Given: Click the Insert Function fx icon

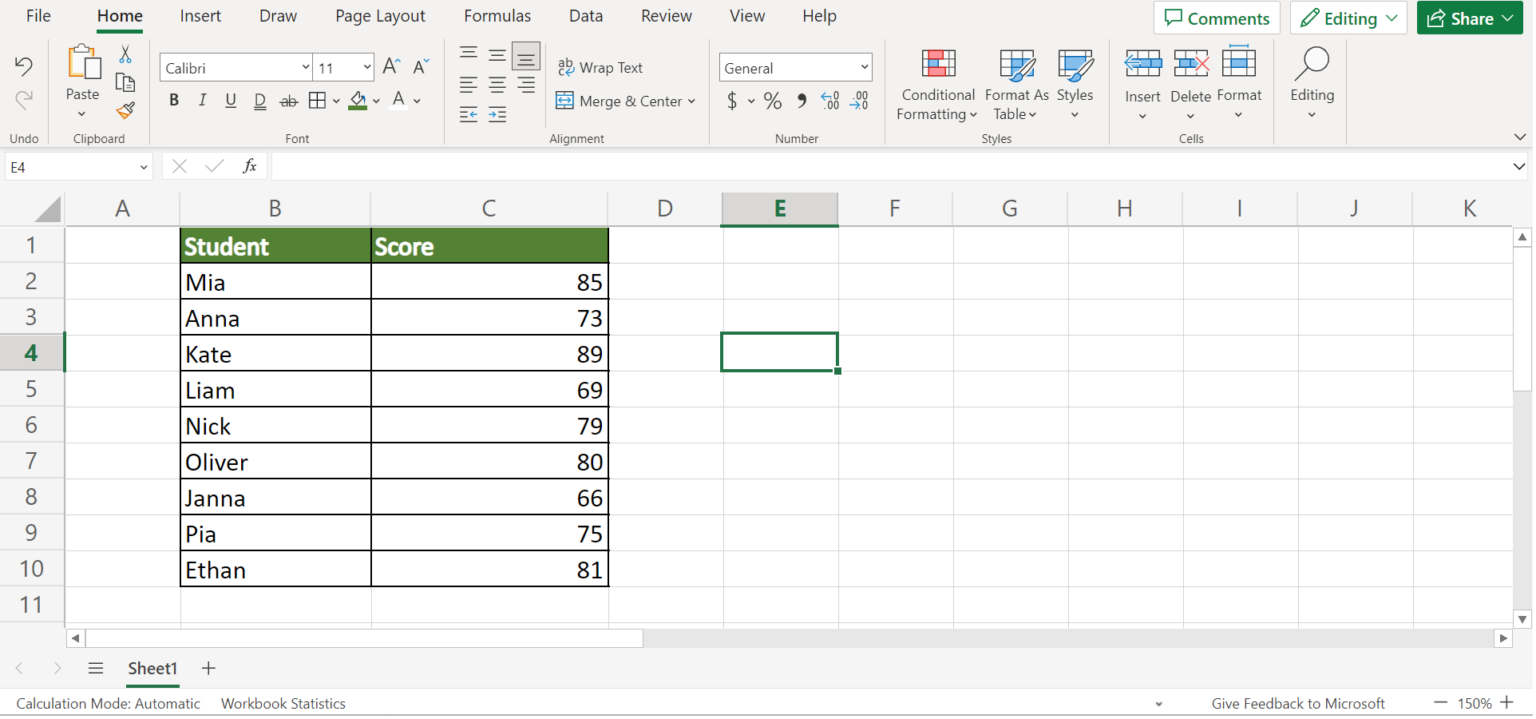Looking at the screenshot, I should [x=250, y=167].
